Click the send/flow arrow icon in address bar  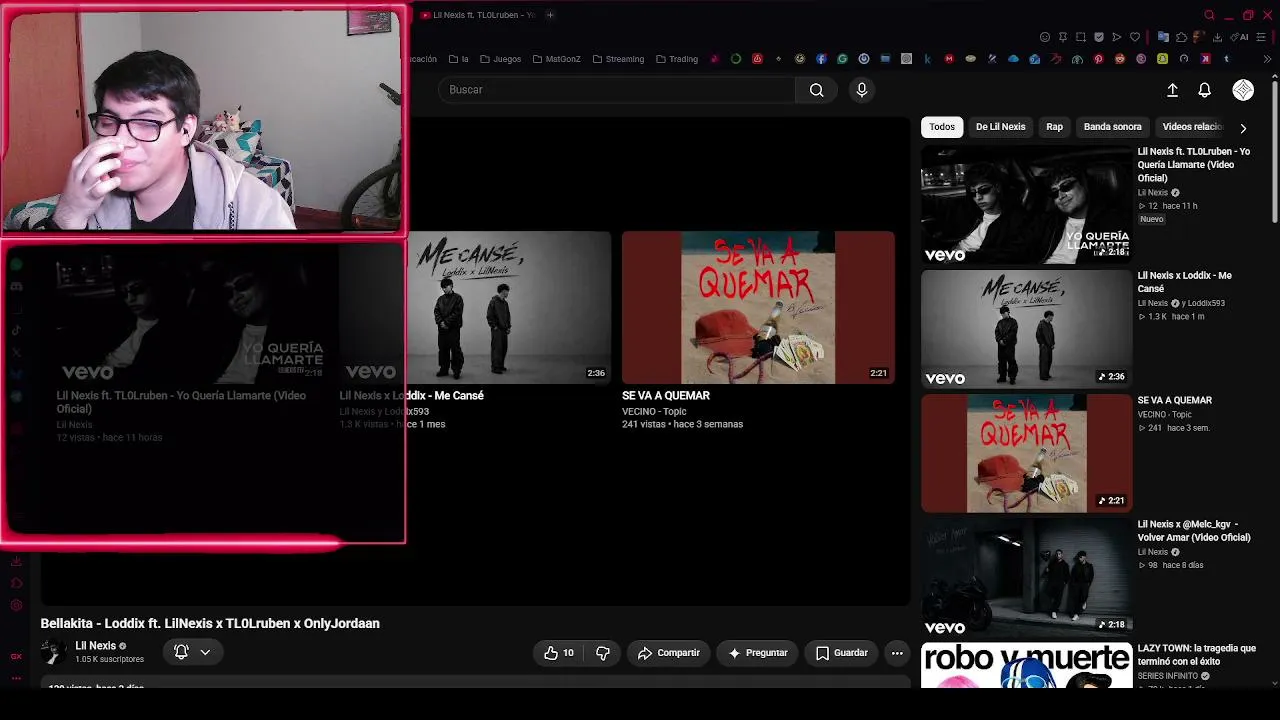click(1117, 37)
